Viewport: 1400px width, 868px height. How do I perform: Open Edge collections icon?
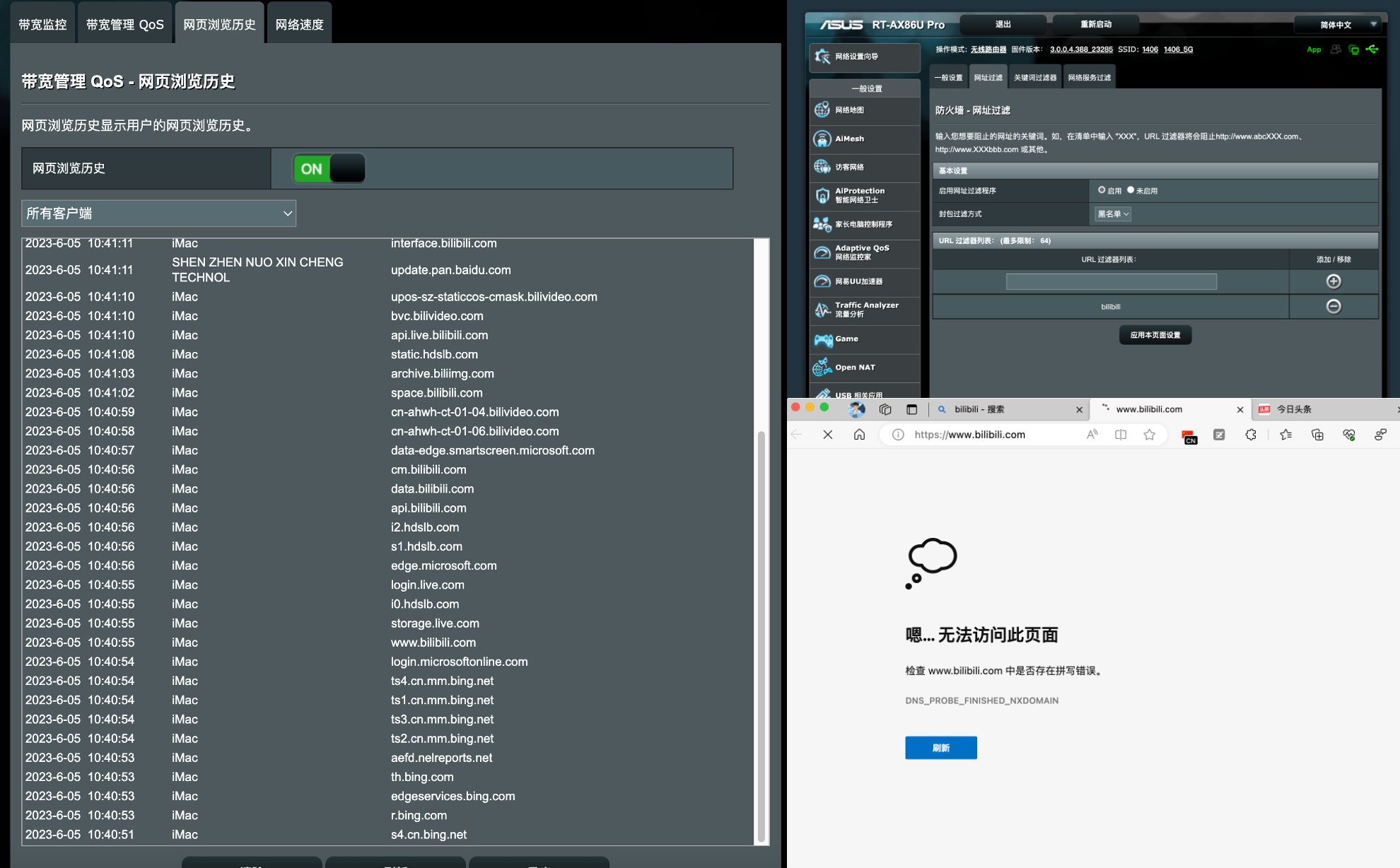[x=1317, y=435]
